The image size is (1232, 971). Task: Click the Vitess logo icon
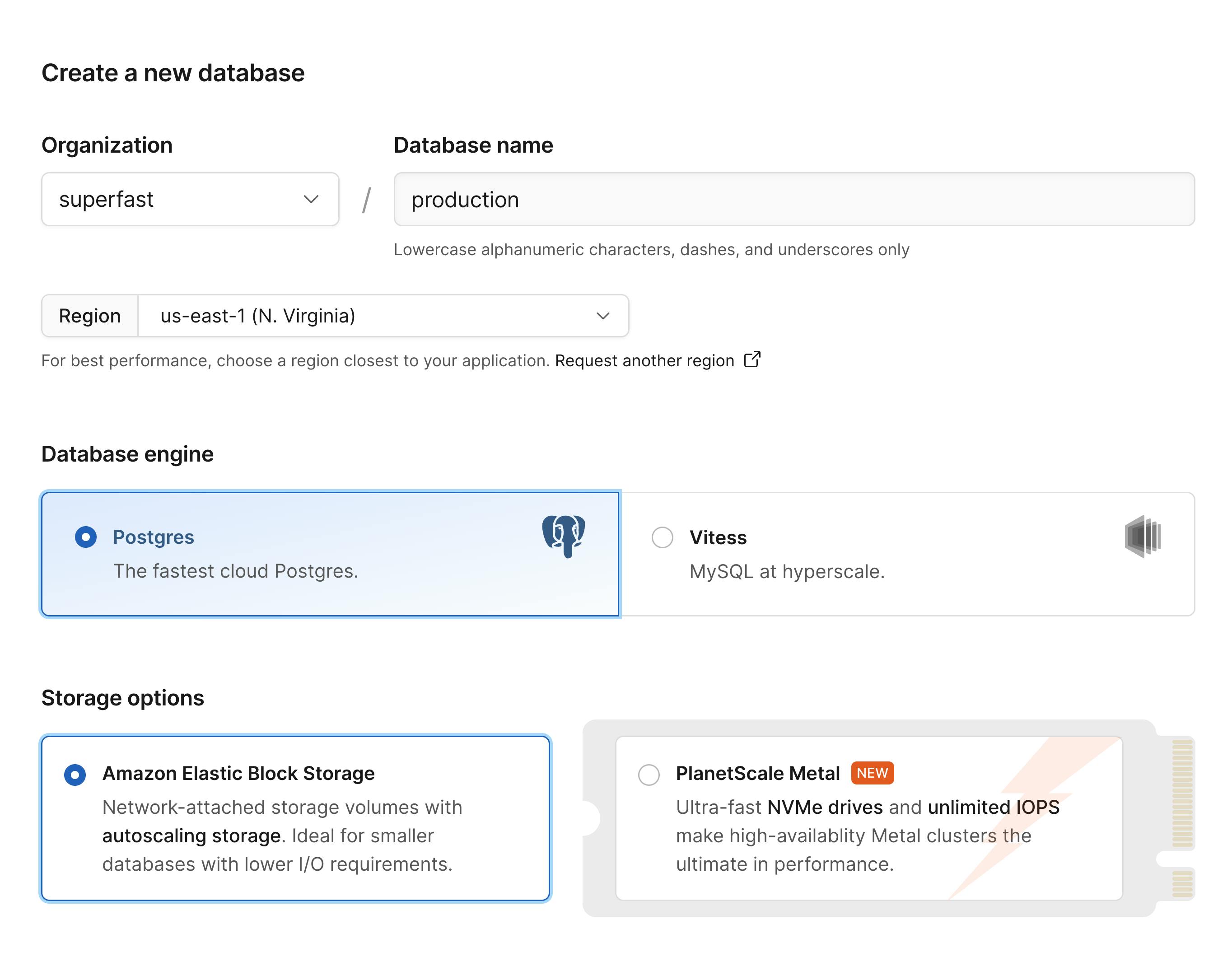(1142, 536)
